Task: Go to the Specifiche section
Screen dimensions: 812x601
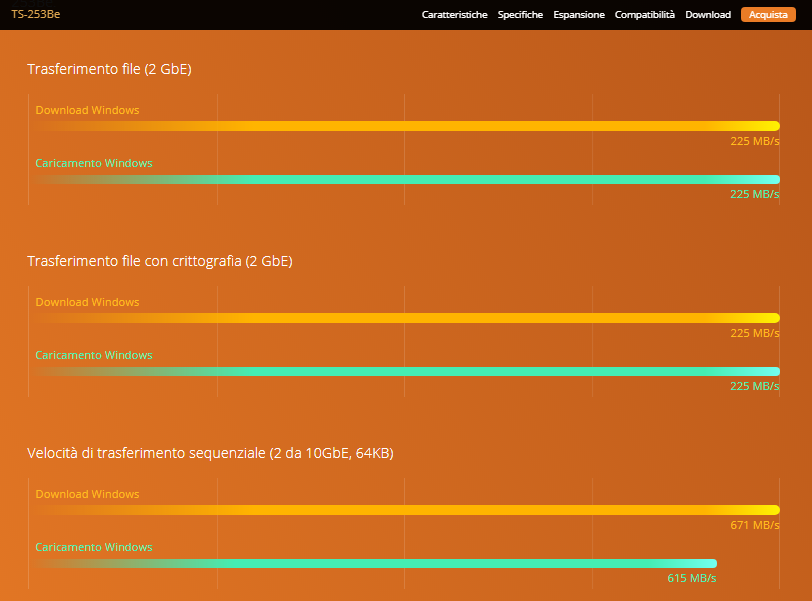Action: (x=520, y=14)
